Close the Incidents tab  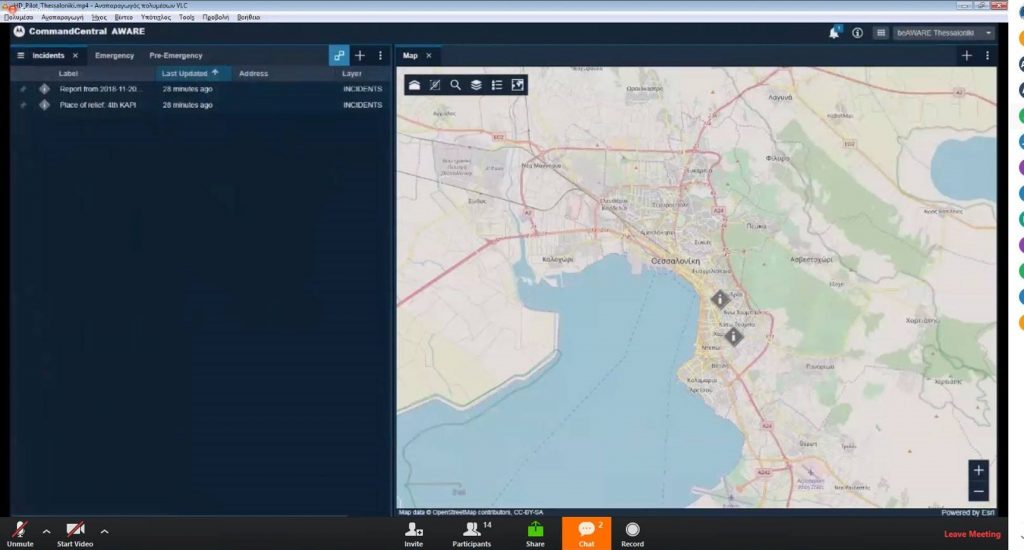tap(75, 56)
